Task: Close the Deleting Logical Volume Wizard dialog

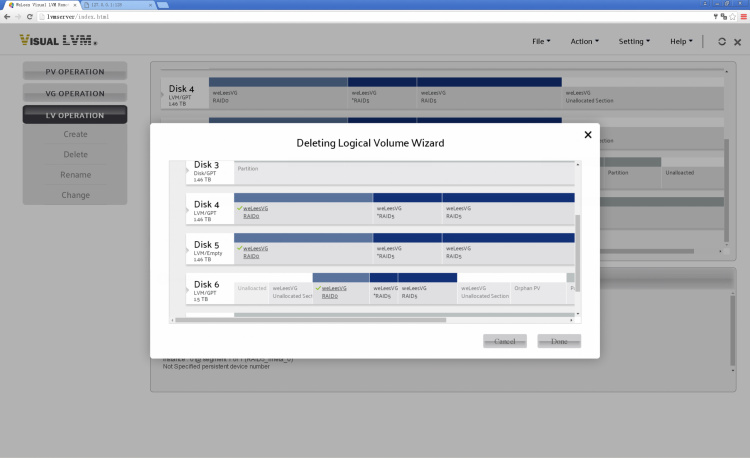Action: [x=587, y=135]
